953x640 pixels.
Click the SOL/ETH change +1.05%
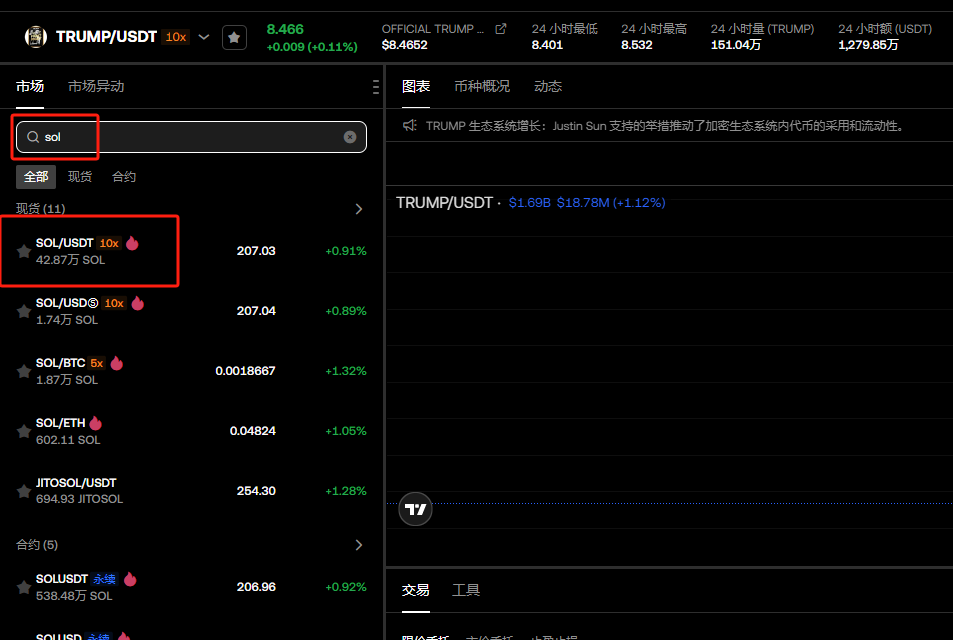point(346,431)
